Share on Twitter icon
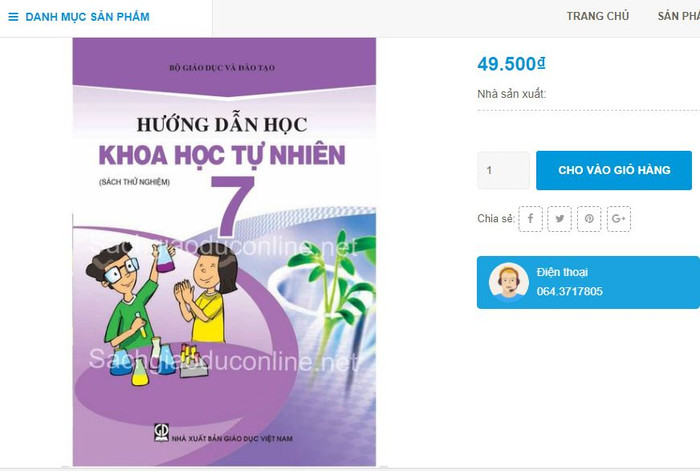The image size is (700, 471). pyautogui.click(x=559, y=219)
